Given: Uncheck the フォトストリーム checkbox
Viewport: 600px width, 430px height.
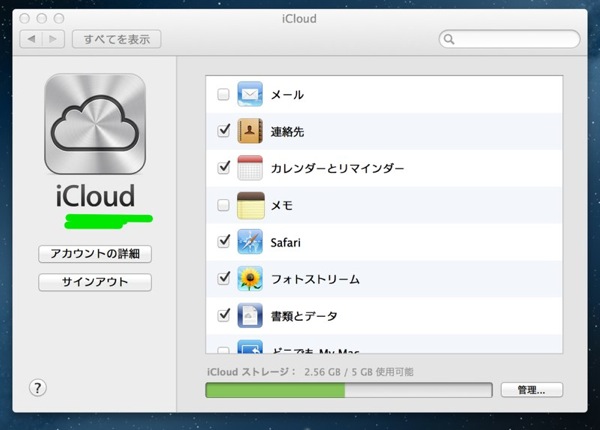Looking at the screenshot, I should tap(223, 279).
